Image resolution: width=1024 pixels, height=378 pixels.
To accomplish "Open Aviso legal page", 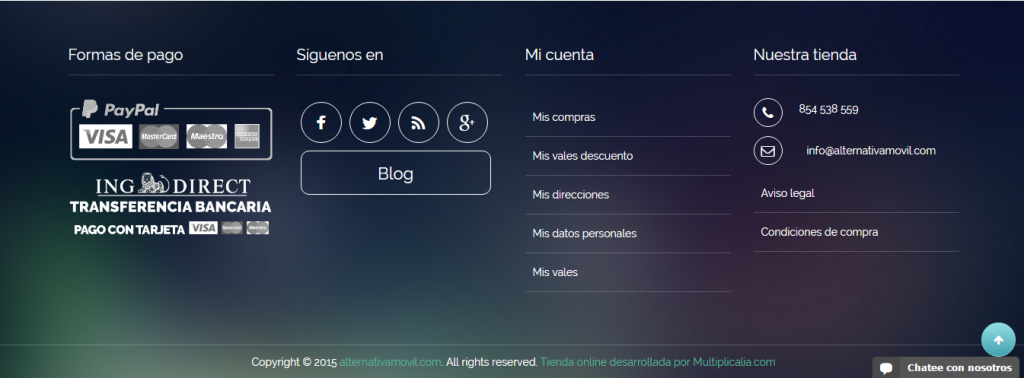I will [x=788, y=193].
